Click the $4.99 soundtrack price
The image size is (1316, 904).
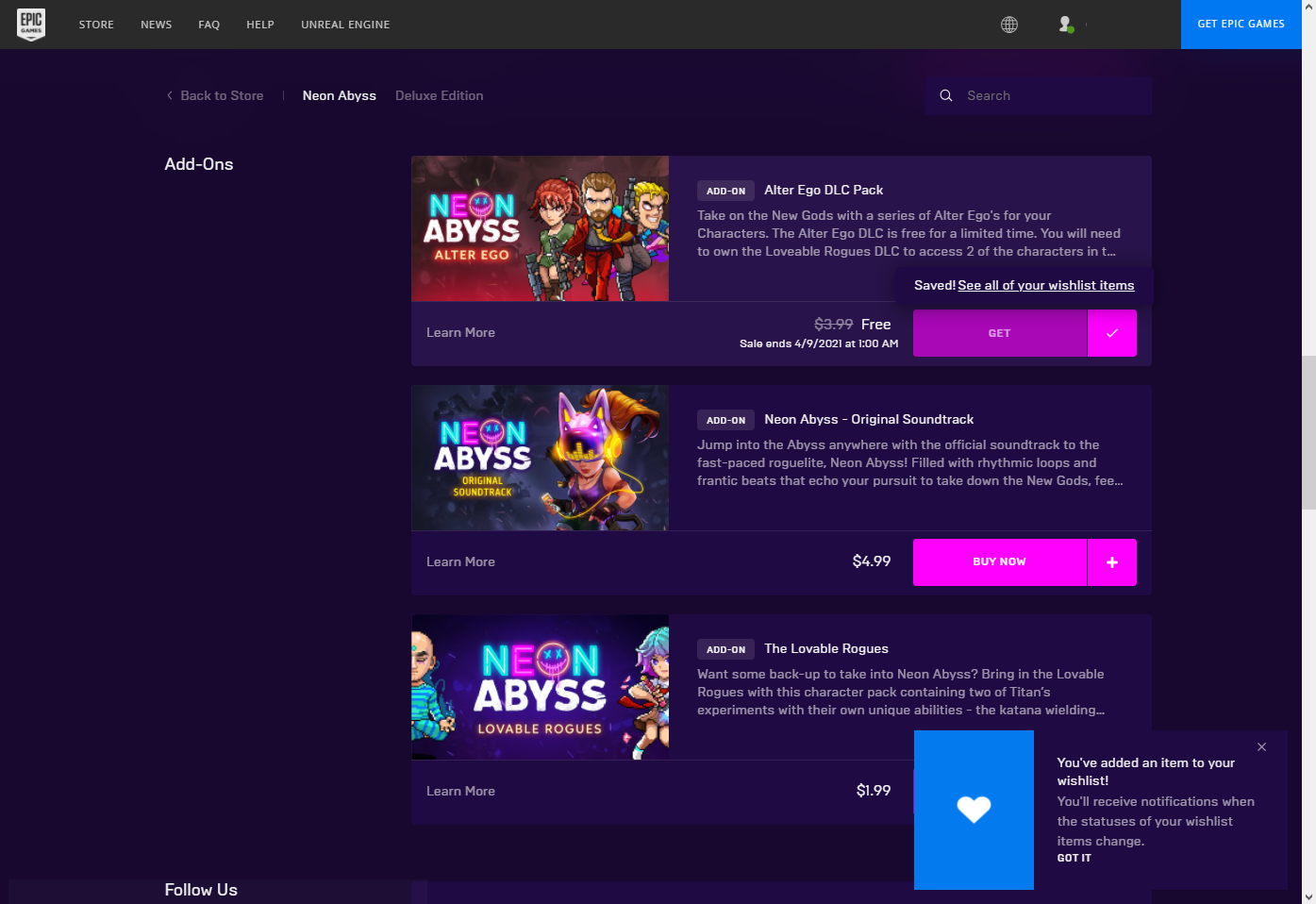coord(872,561)
